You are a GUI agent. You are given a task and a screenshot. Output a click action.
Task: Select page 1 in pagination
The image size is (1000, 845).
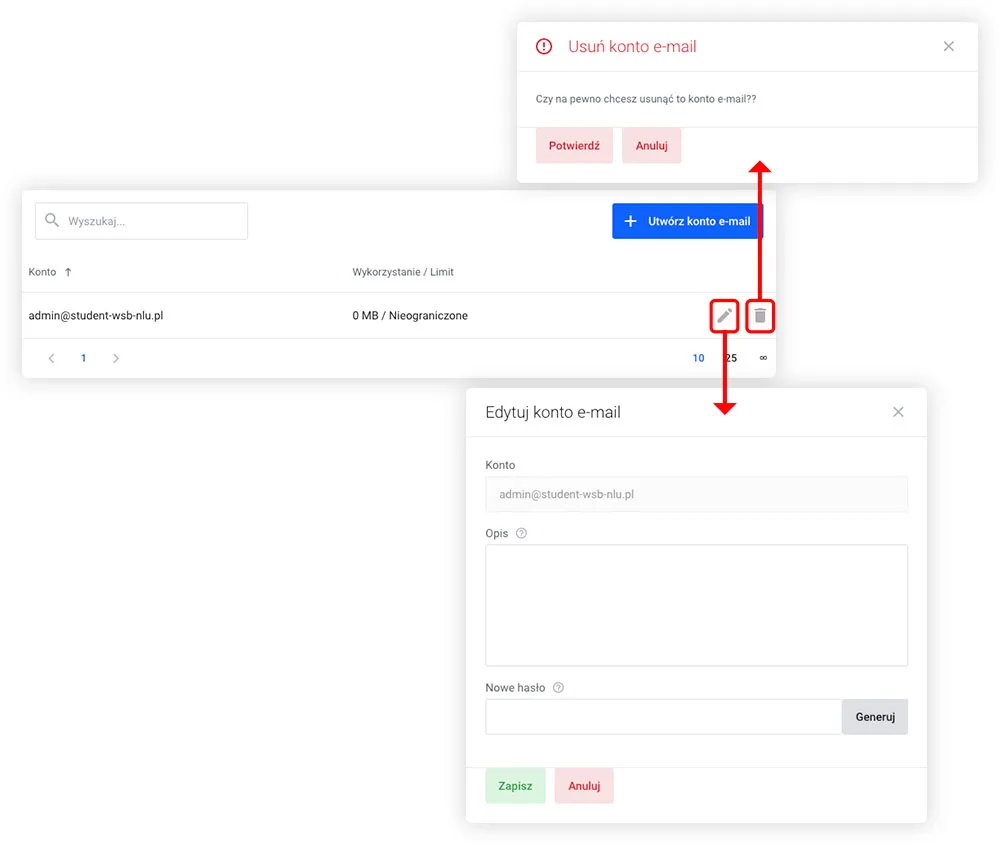tap(84, 358)
